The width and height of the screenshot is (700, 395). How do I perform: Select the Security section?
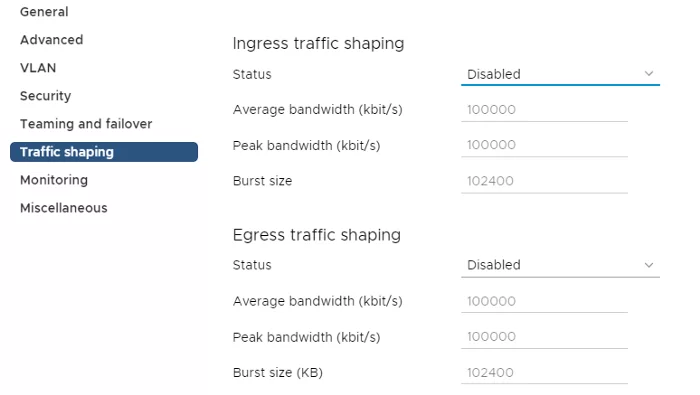[46, 96]
